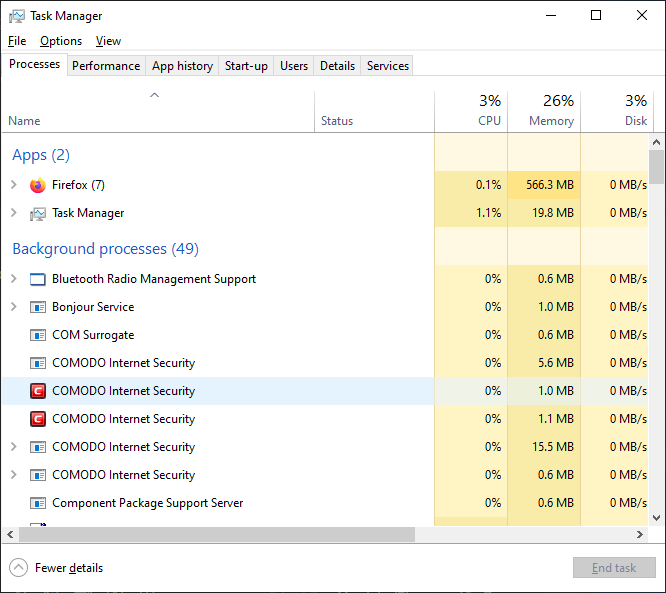
Task: Click the horizontal scrollbar right arrow
Action: [x=640, y=535]
